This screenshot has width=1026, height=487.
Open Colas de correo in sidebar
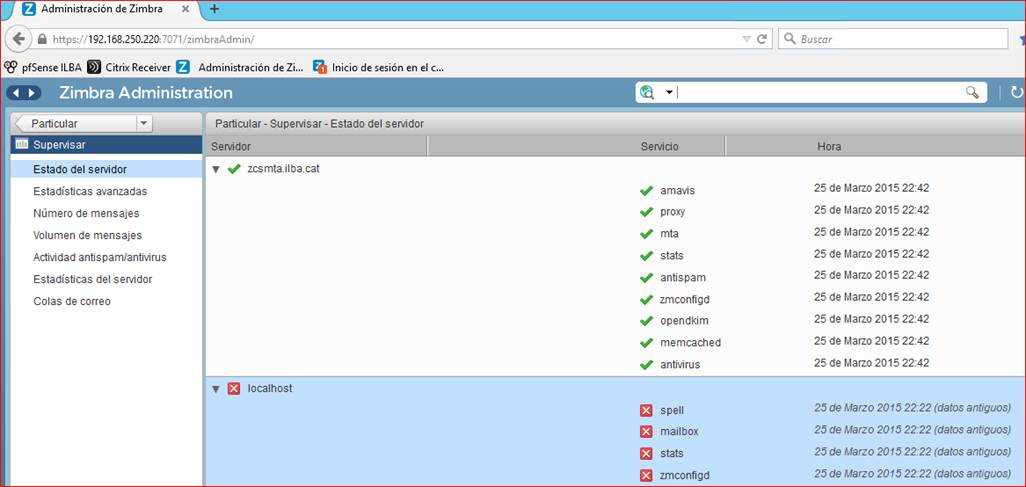point(72,301)
